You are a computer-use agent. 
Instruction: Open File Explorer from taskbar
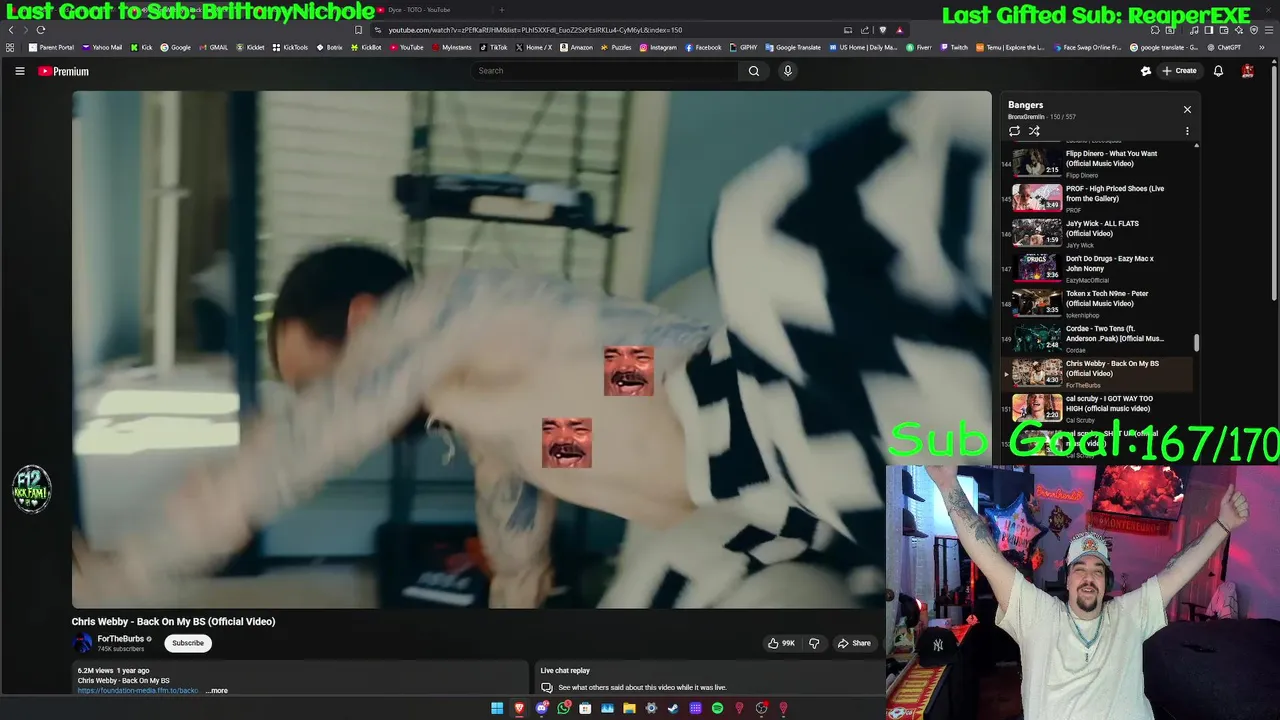pyautogui.click(x=629, y=708)
